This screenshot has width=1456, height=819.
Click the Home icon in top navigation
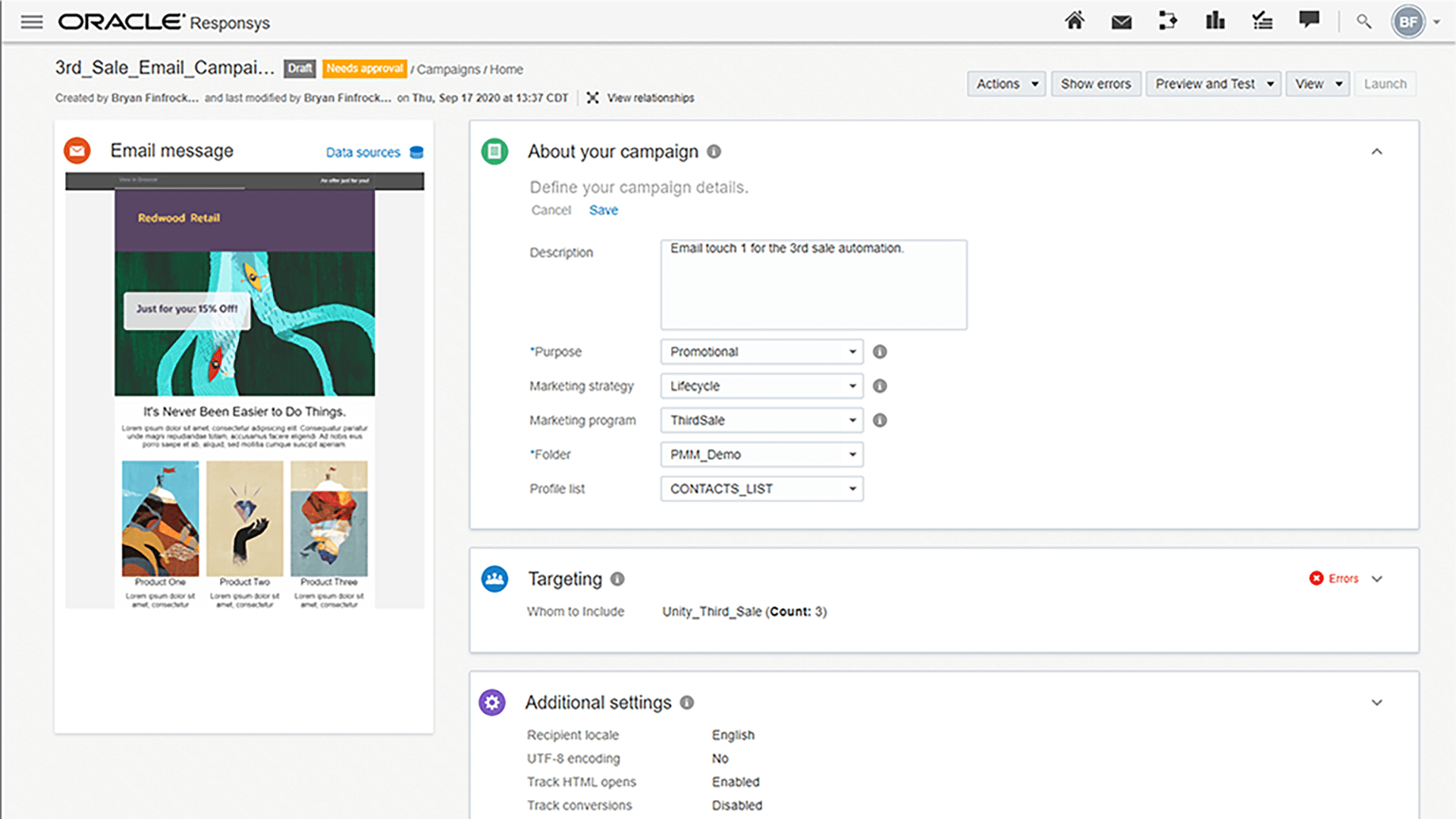1074,20
